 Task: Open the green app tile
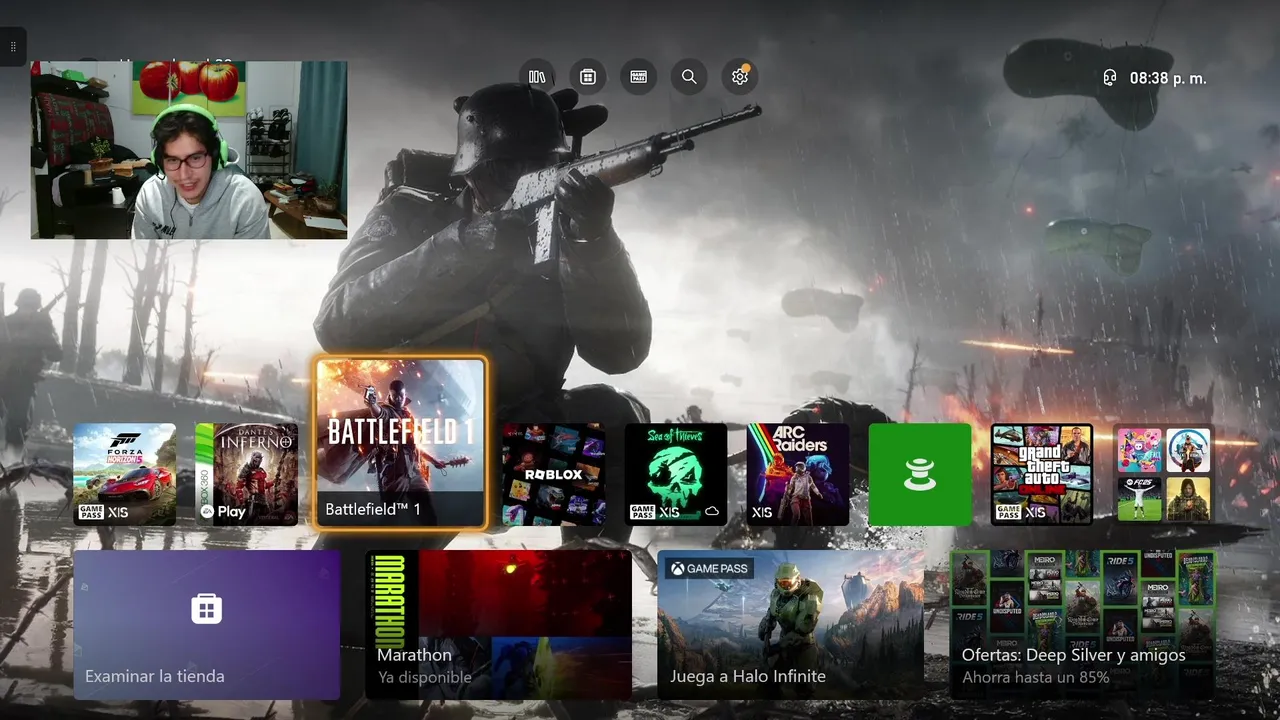click(920, 474)
